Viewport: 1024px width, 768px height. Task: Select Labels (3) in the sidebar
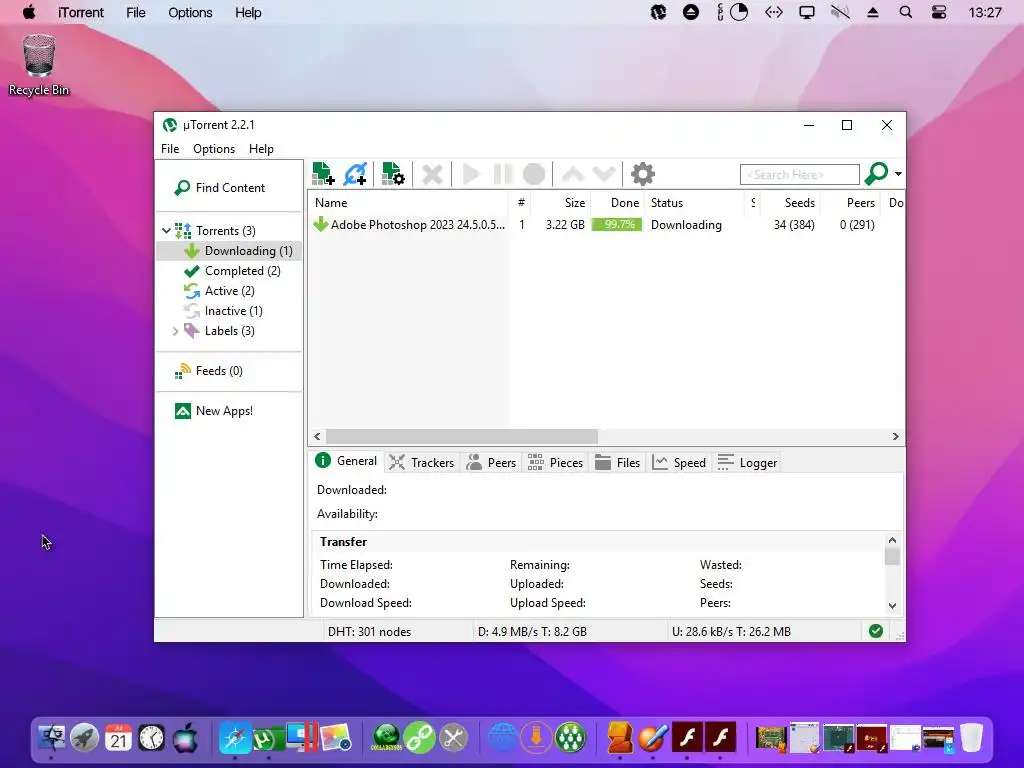click(229, 331)
